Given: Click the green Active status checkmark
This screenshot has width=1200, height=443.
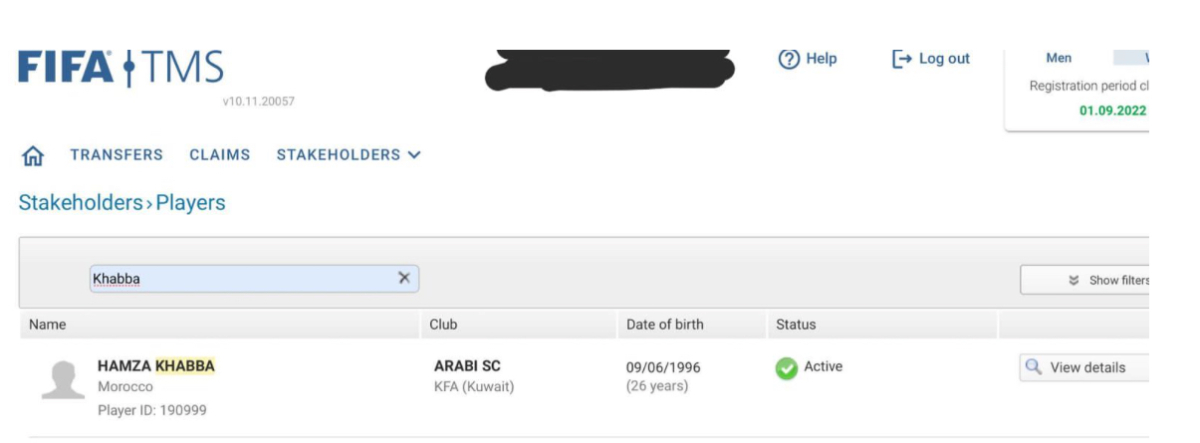Looking at the screenshot, I should (786, 368).
